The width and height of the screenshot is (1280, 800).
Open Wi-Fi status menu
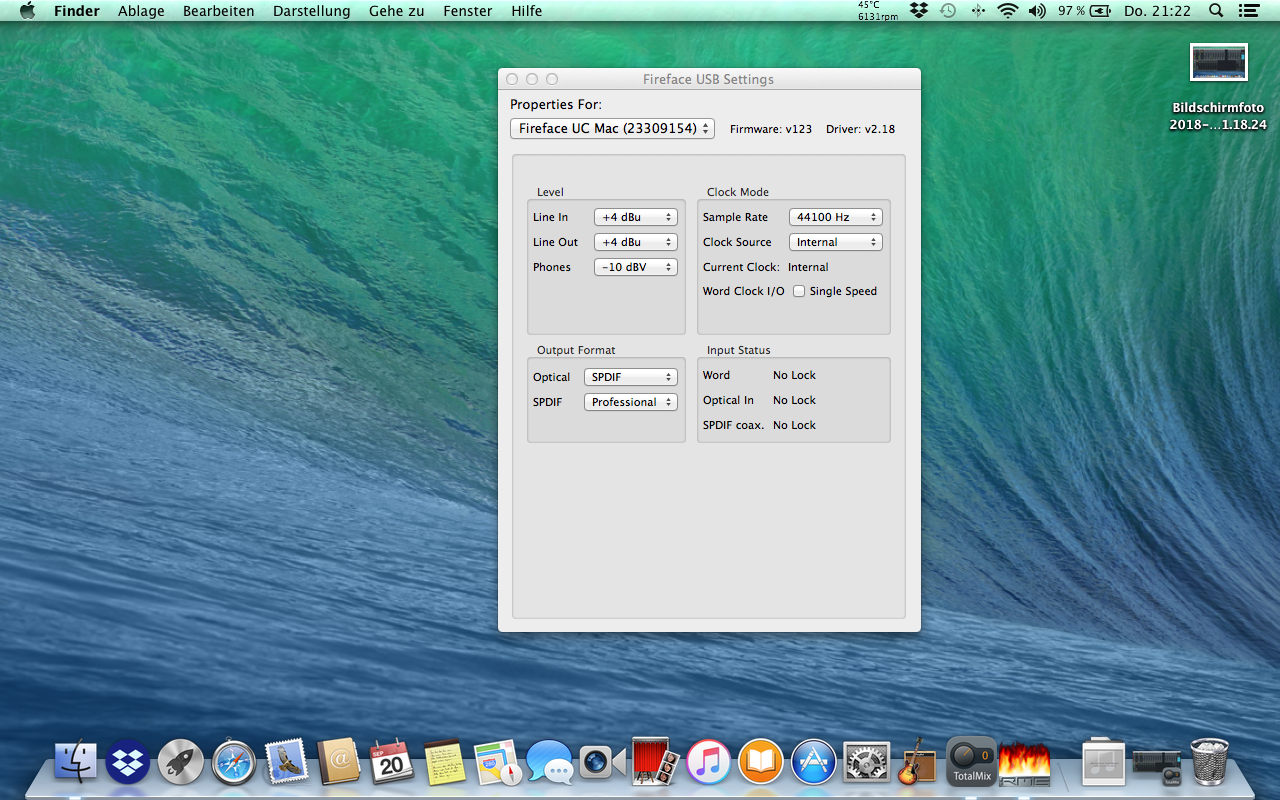click(1007, 11)
